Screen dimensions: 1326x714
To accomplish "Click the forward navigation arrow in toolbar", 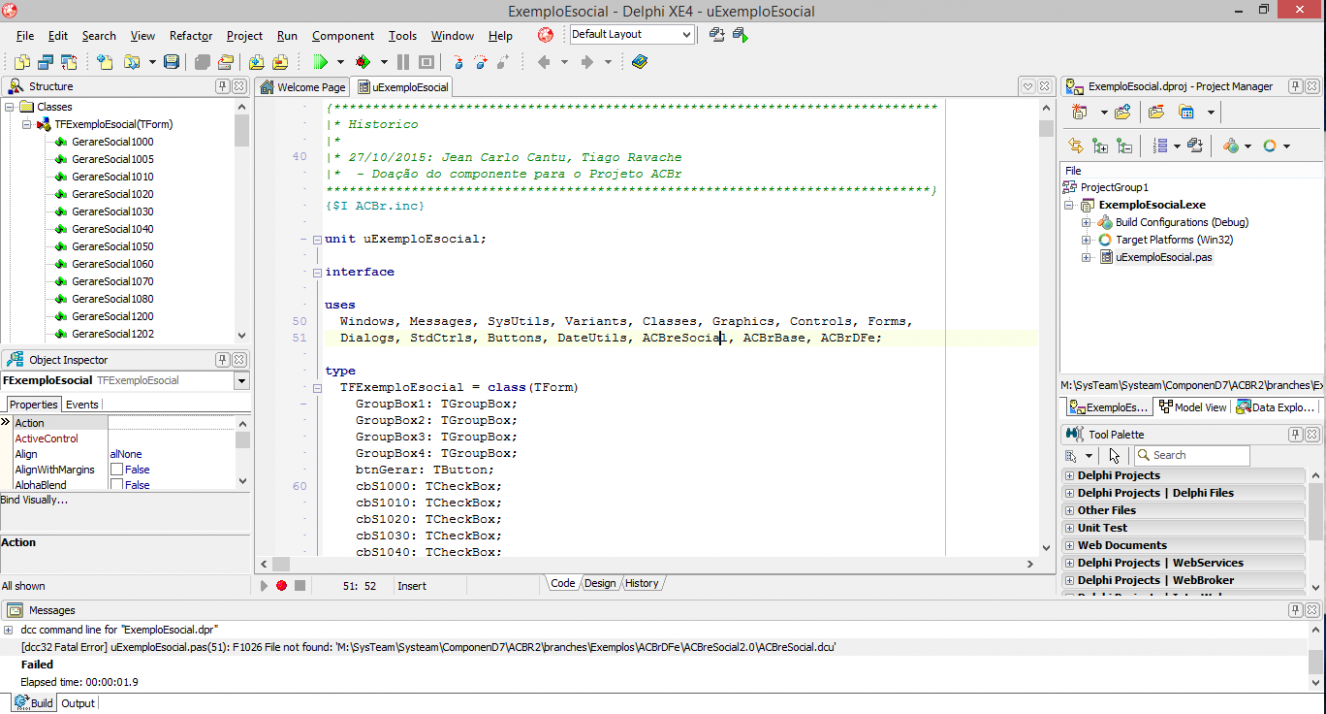I will 586,62.
